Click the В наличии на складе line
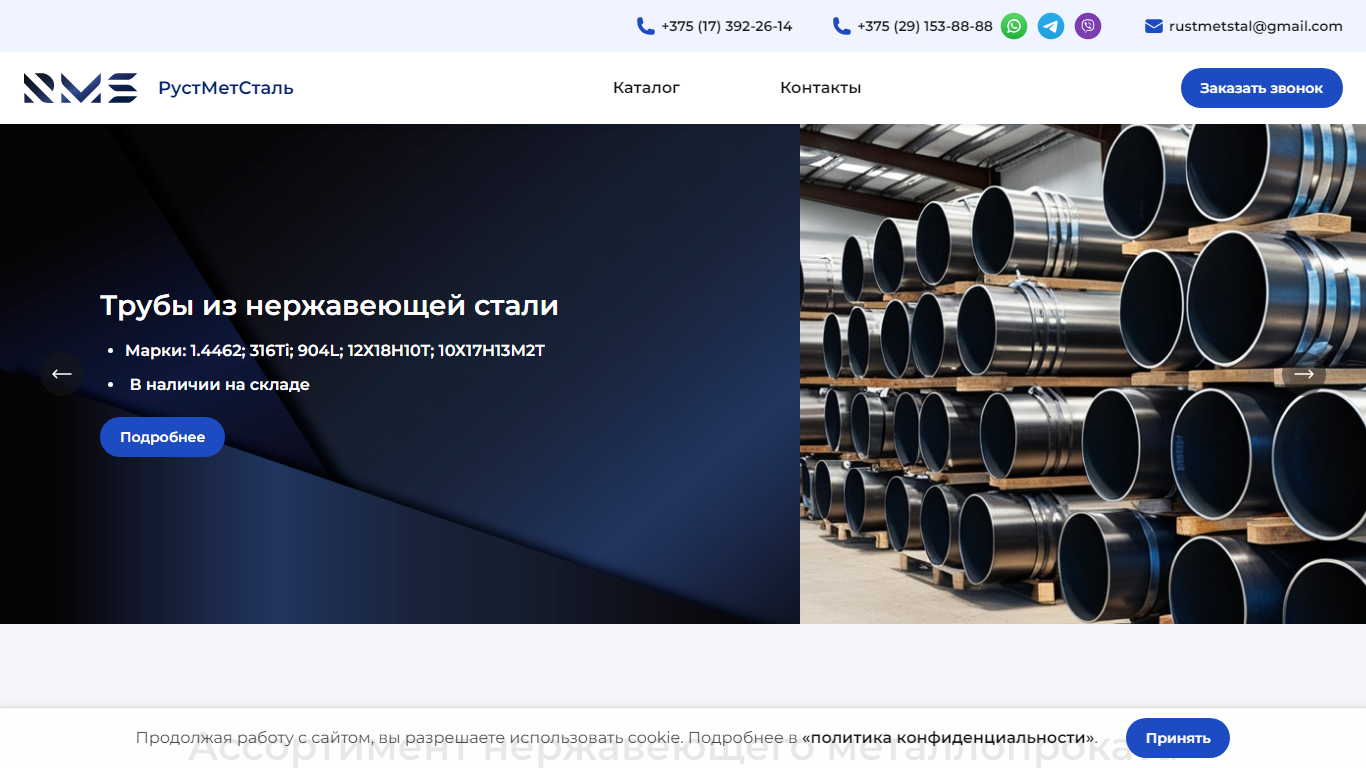This screenshot has width=1366, height=768. click(x=220, y=385)
